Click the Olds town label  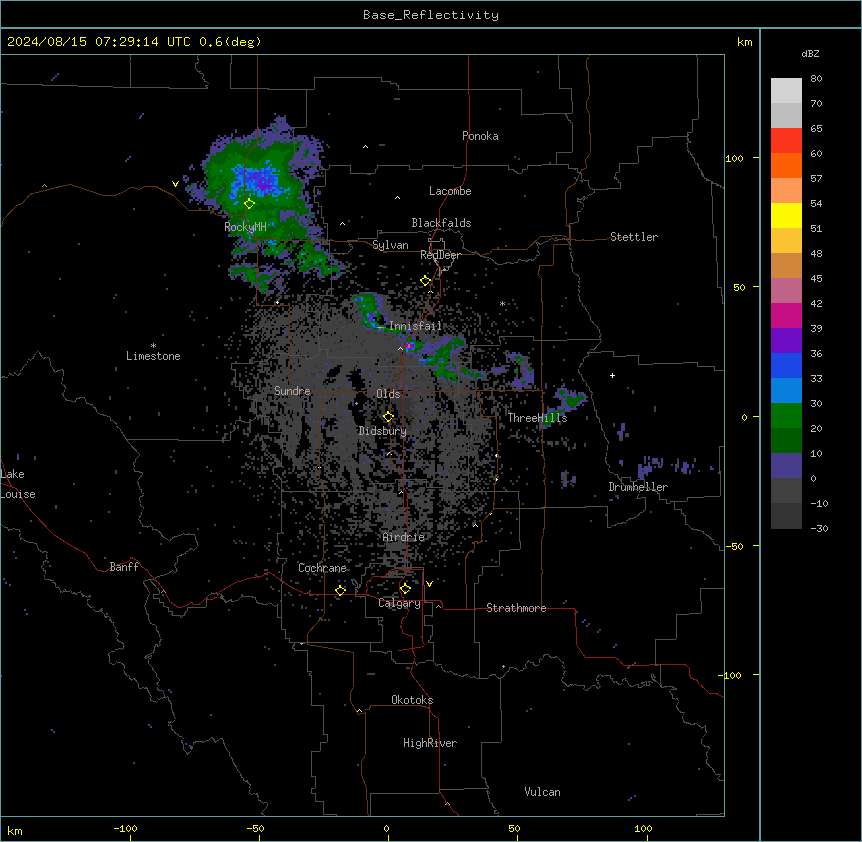click(x=388, y=394)
